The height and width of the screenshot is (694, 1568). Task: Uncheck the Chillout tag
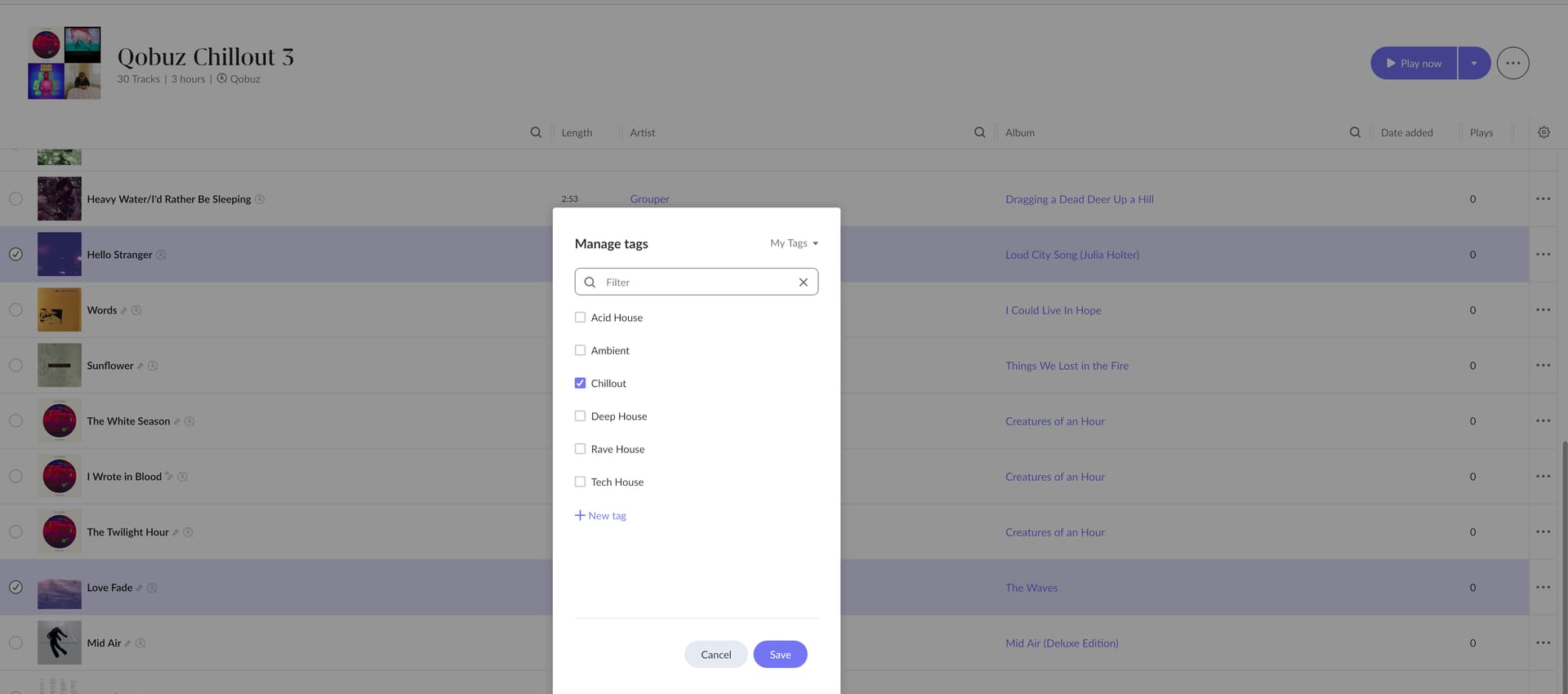(x=580, y=384)
